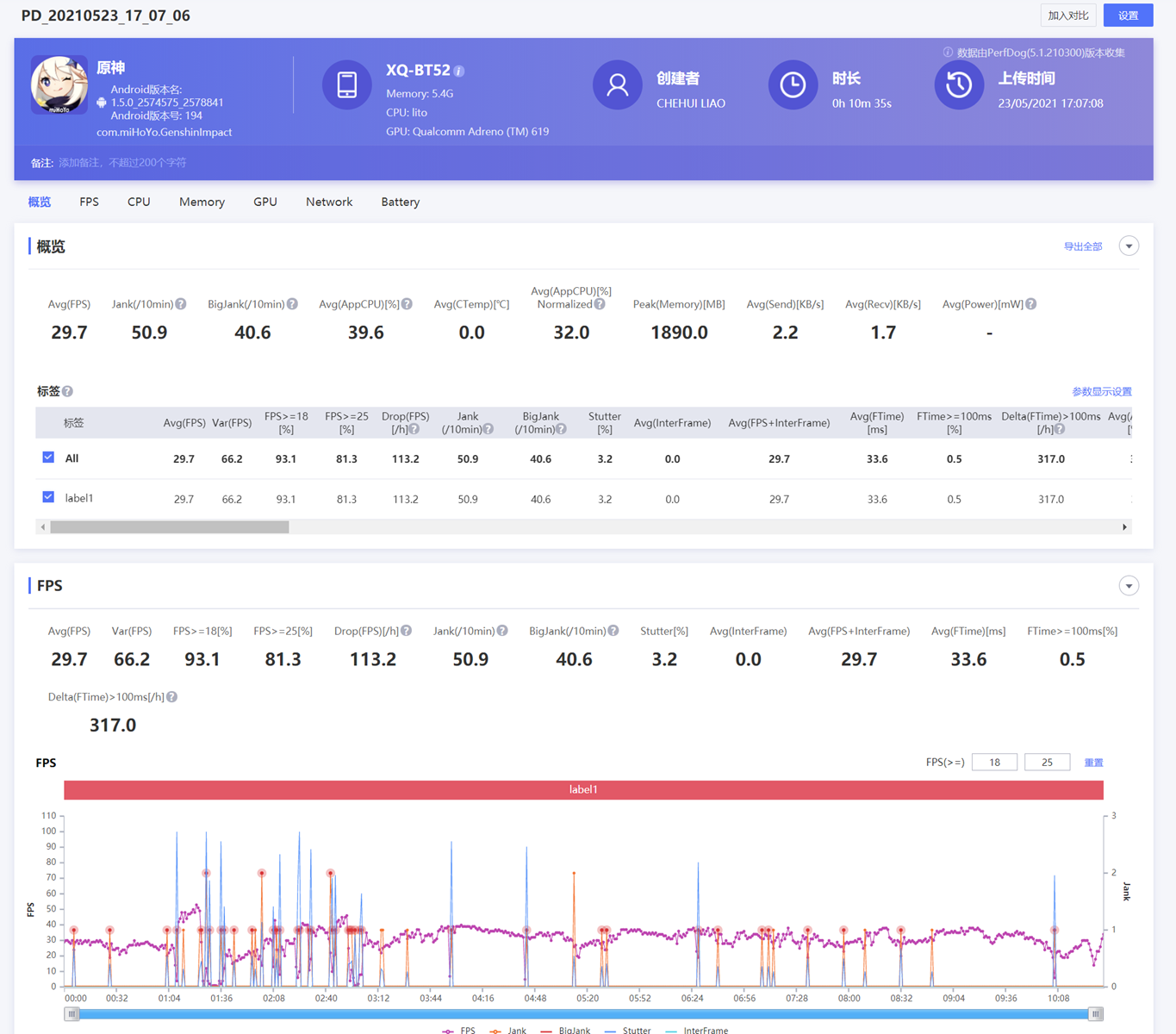Click the help icon beside Avg(AppCPU)[%]
Viewport: 1176px width, 1034px height.
[407, 304]
